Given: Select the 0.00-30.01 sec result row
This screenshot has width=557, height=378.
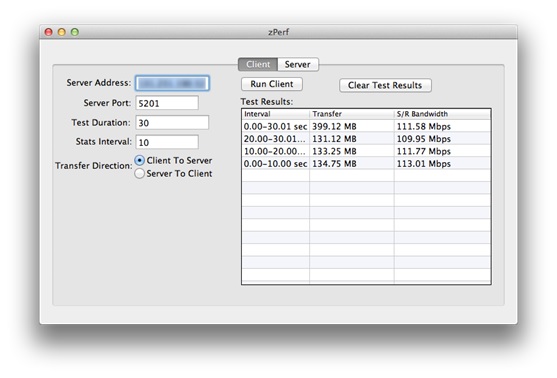Looking at the screenshot, I should [x=367, y=126].
